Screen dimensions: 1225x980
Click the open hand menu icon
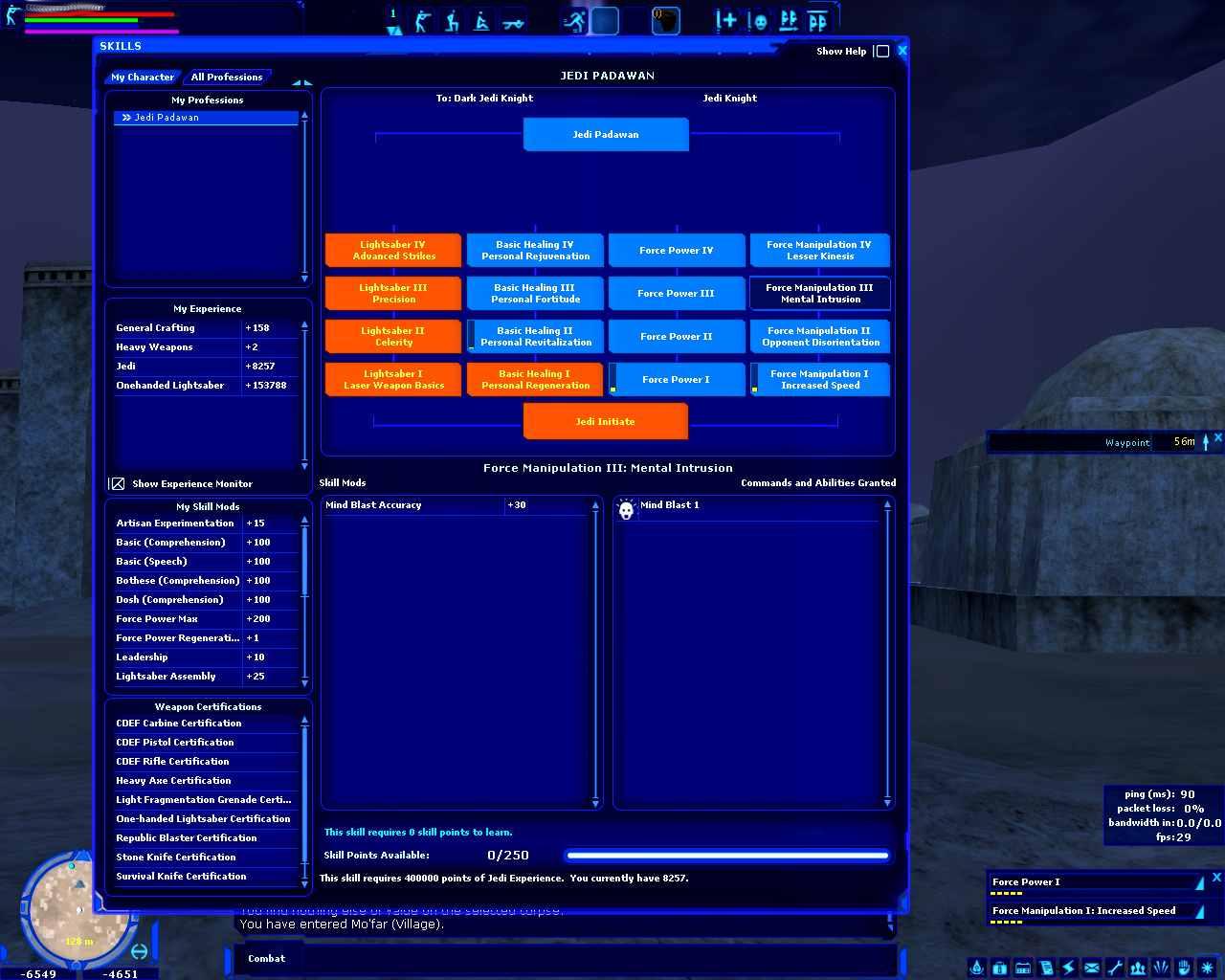(1183, 968)
